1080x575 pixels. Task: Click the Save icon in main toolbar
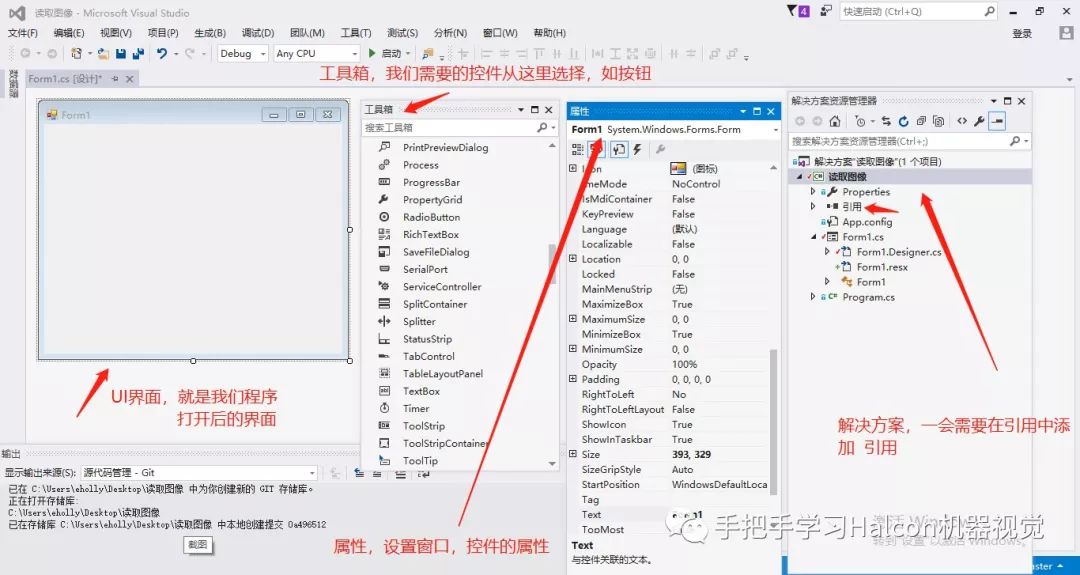pos(121,53)
